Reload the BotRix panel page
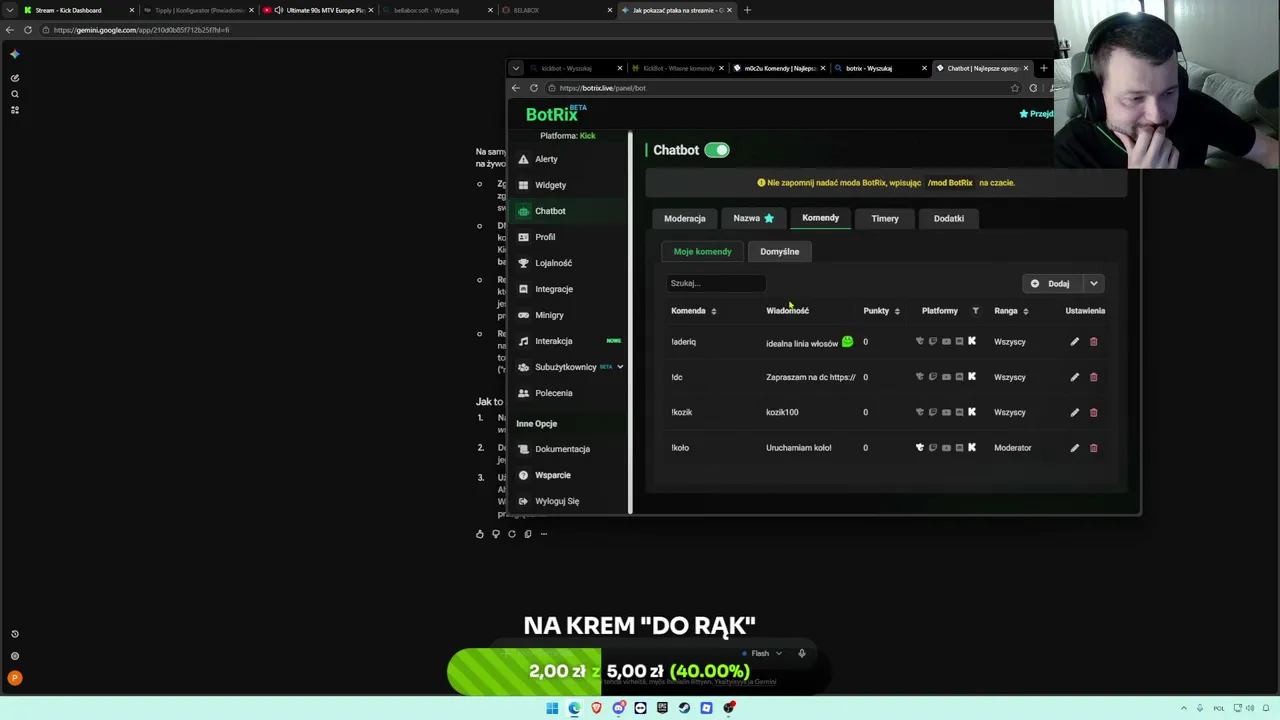Screen dimensions: 1280x720 tap(534, 88)
